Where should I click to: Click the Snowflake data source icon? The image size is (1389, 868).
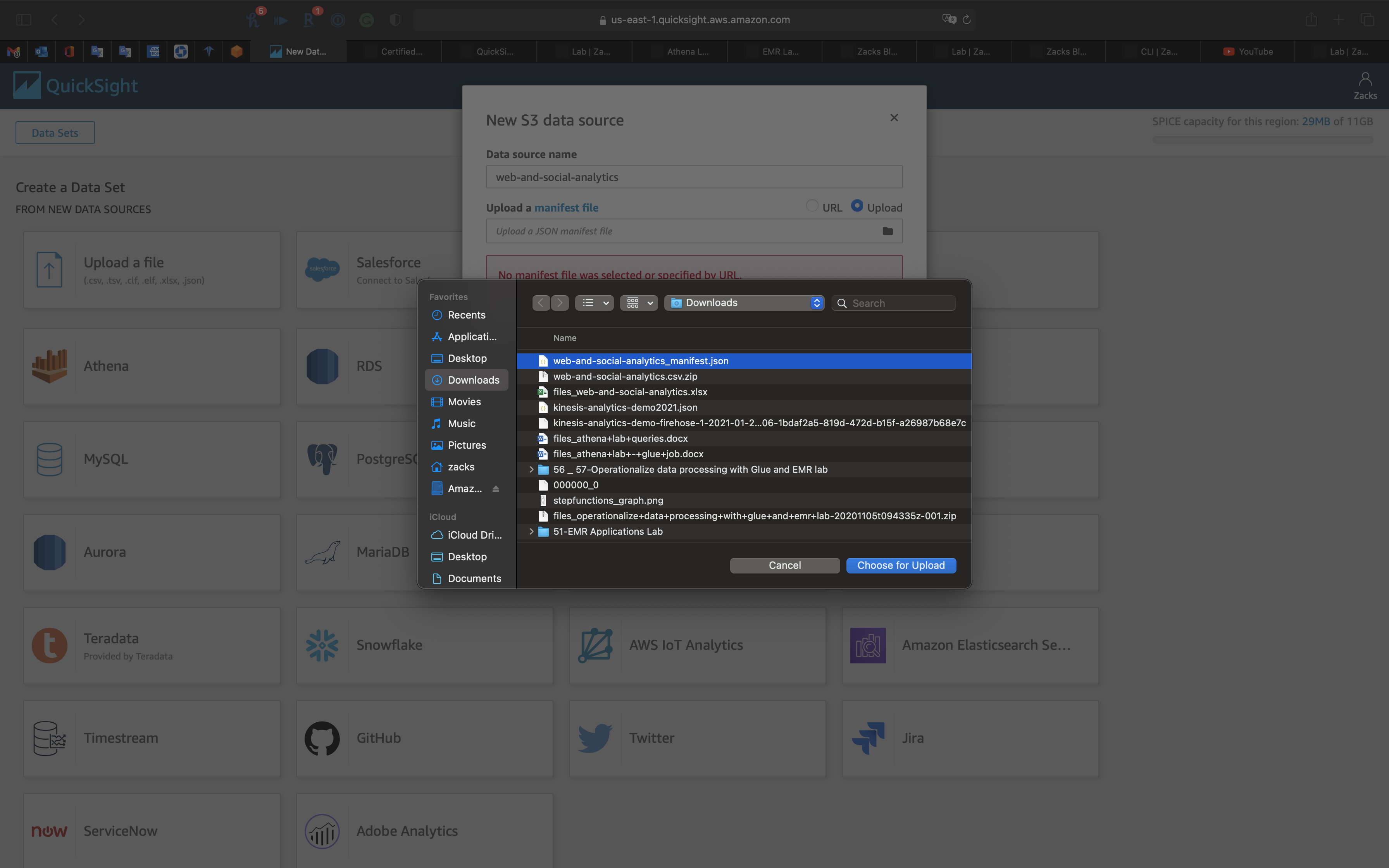pos(322,645)
